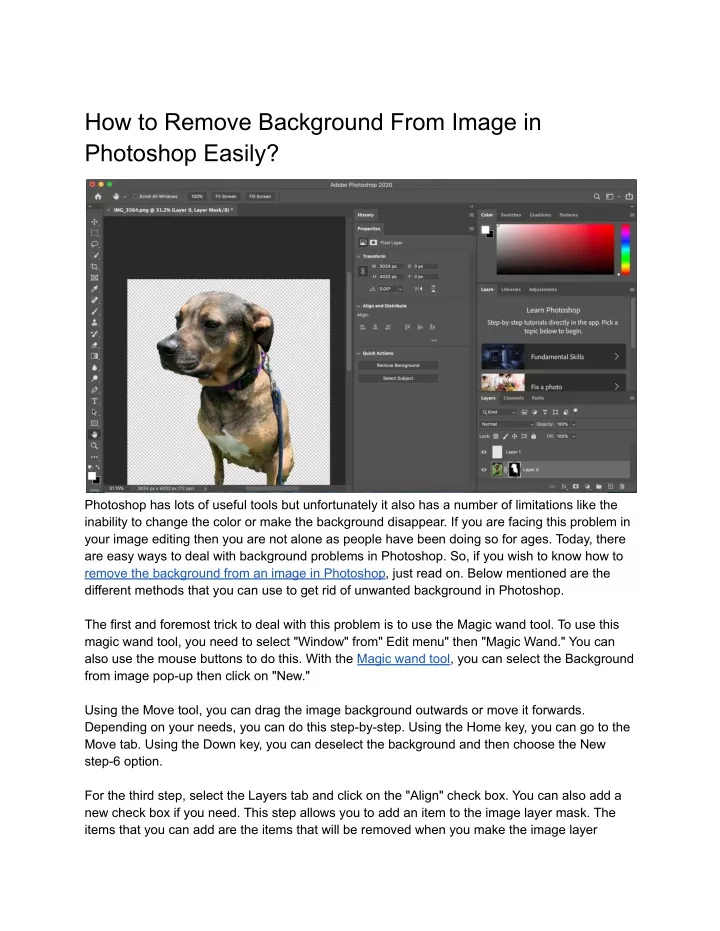The height and width of the screenshot is (931, 720).
Task: Click the Create new group folder icon
Action: 599,486
